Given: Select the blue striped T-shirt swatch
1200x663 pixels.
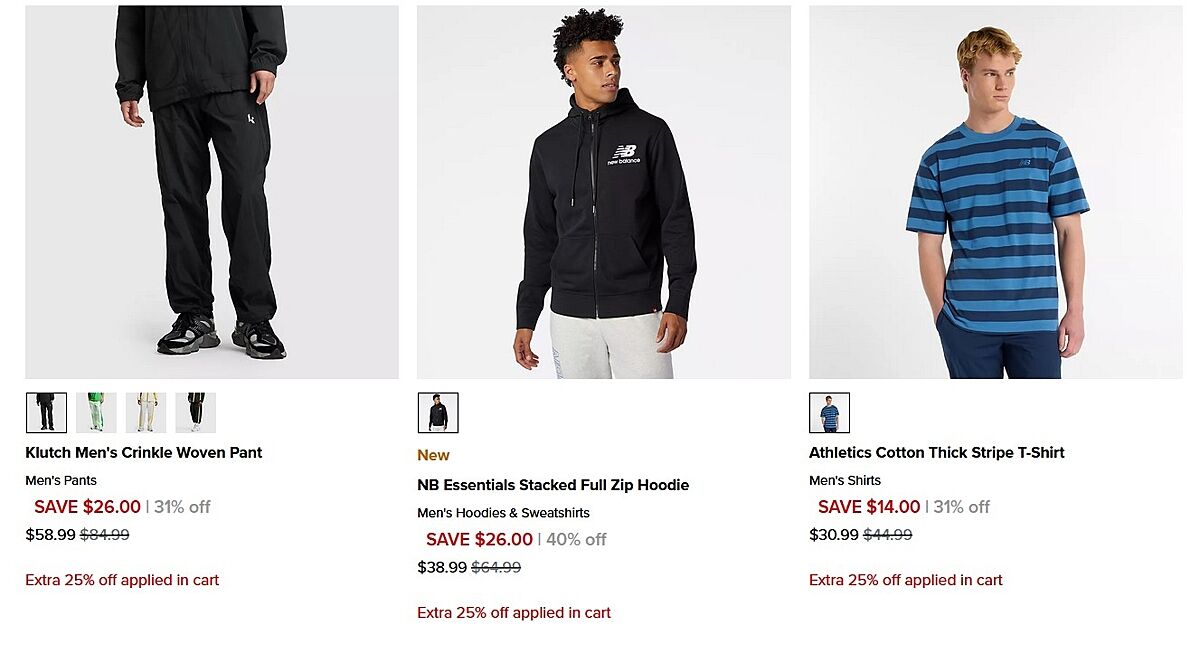Looking at the screenshot, I should 829,412.
